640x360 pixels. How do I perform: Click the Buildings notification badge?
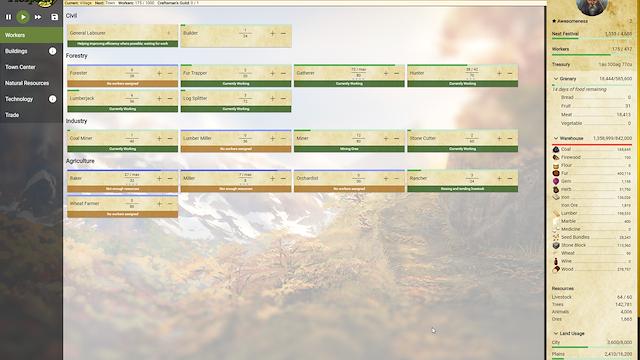(52, 51)
